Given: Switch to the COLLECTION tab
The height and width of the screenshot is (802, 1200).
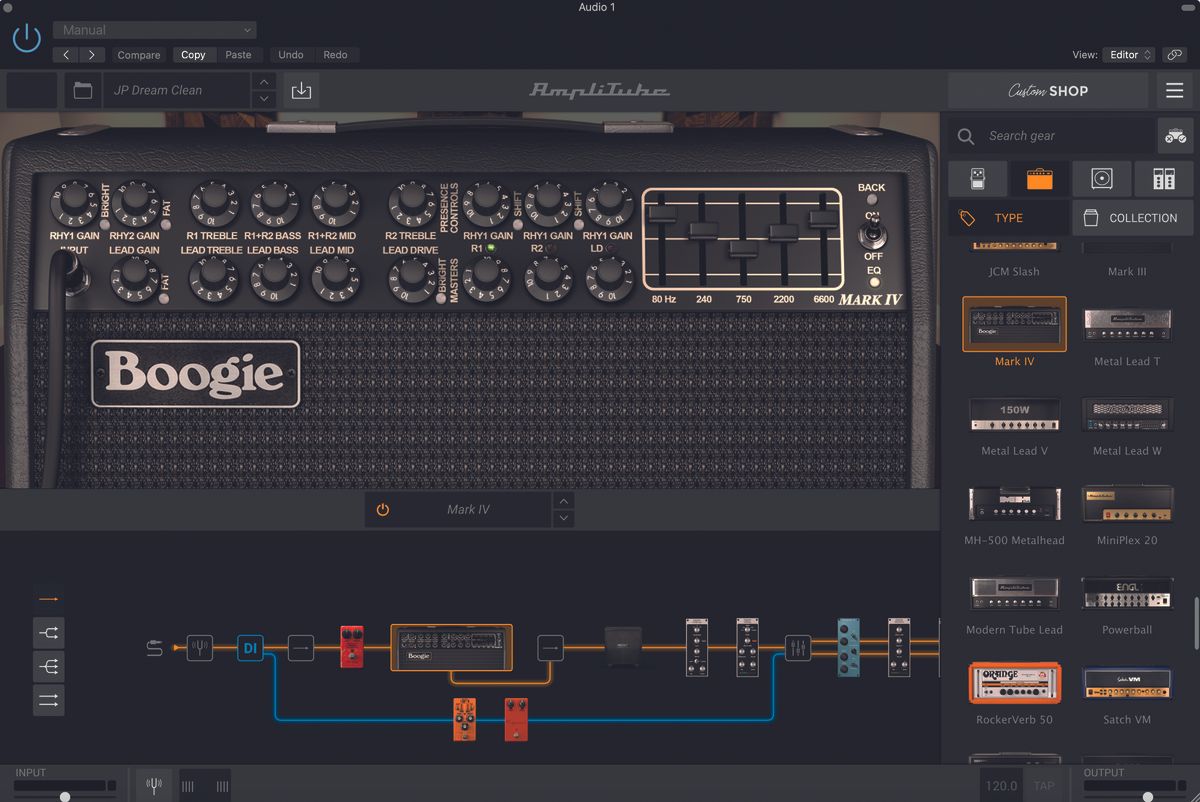Looking at the screenshot, I should pos(1132,217).
